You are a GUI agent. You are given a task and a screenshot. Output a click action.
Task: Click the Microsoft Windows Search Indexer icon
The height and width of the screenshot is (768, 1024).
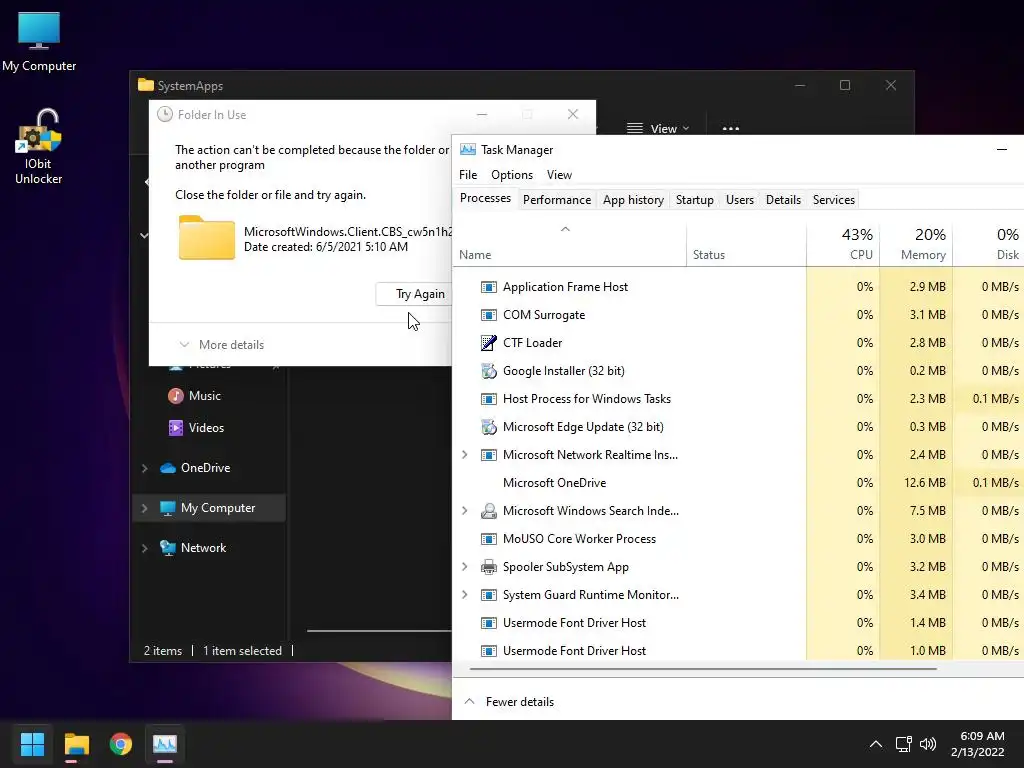click(488, 511)
